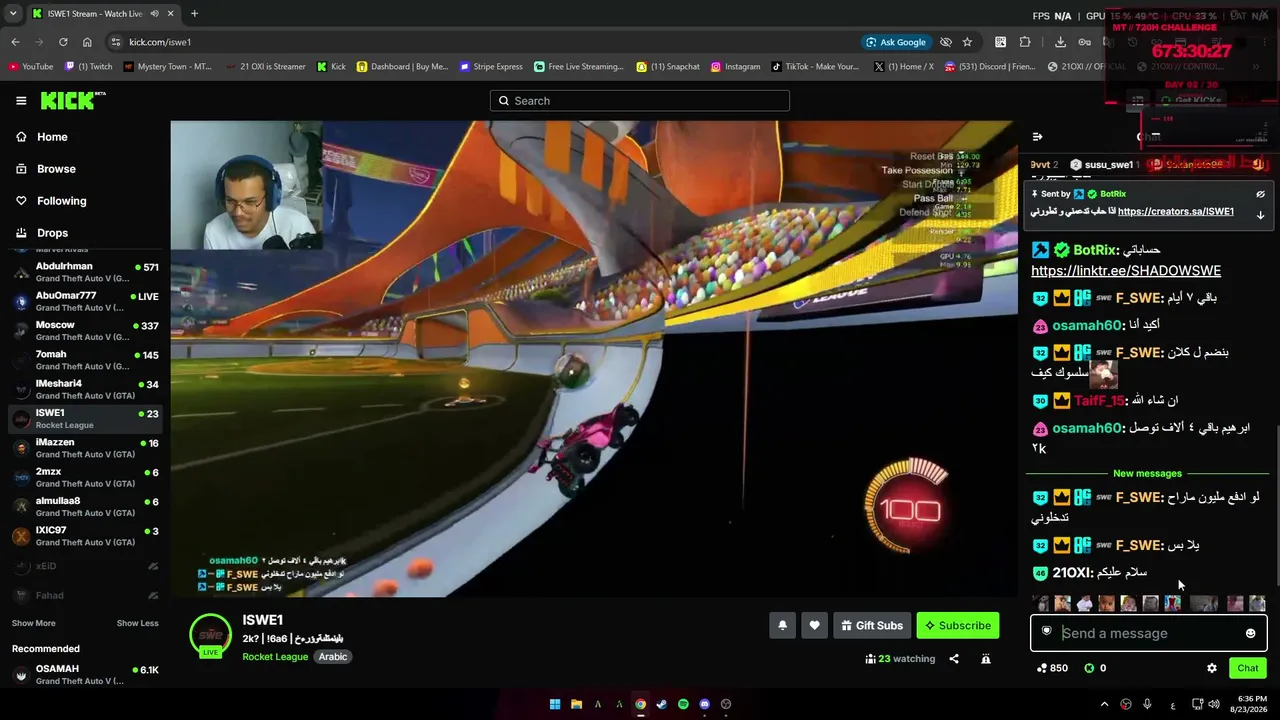Open a new browser tab
Viewport: 1280px width, 720px height.
click(194, 14)
